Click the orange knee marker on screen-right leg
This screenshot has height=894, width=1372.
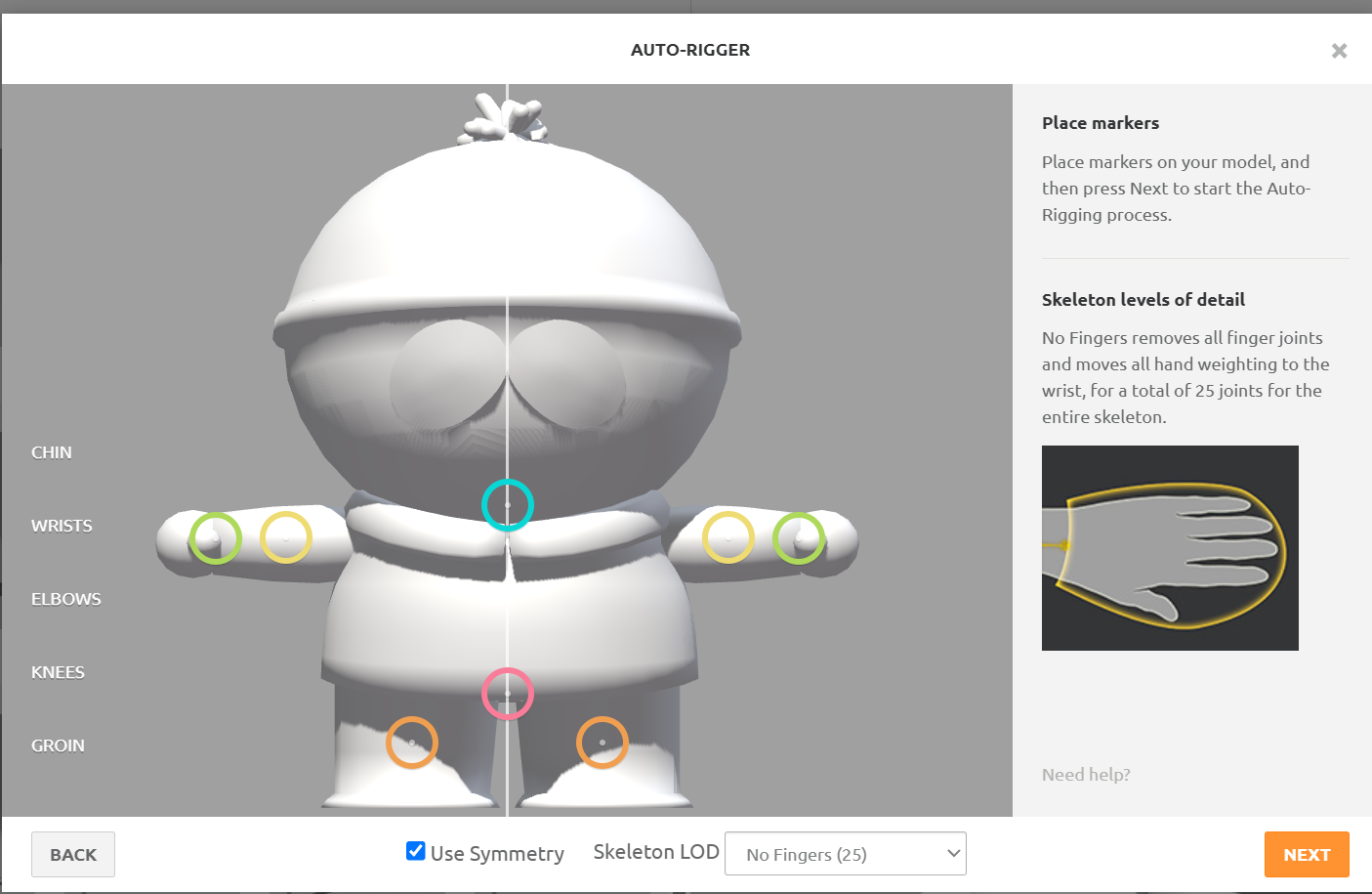coord(602,743)
